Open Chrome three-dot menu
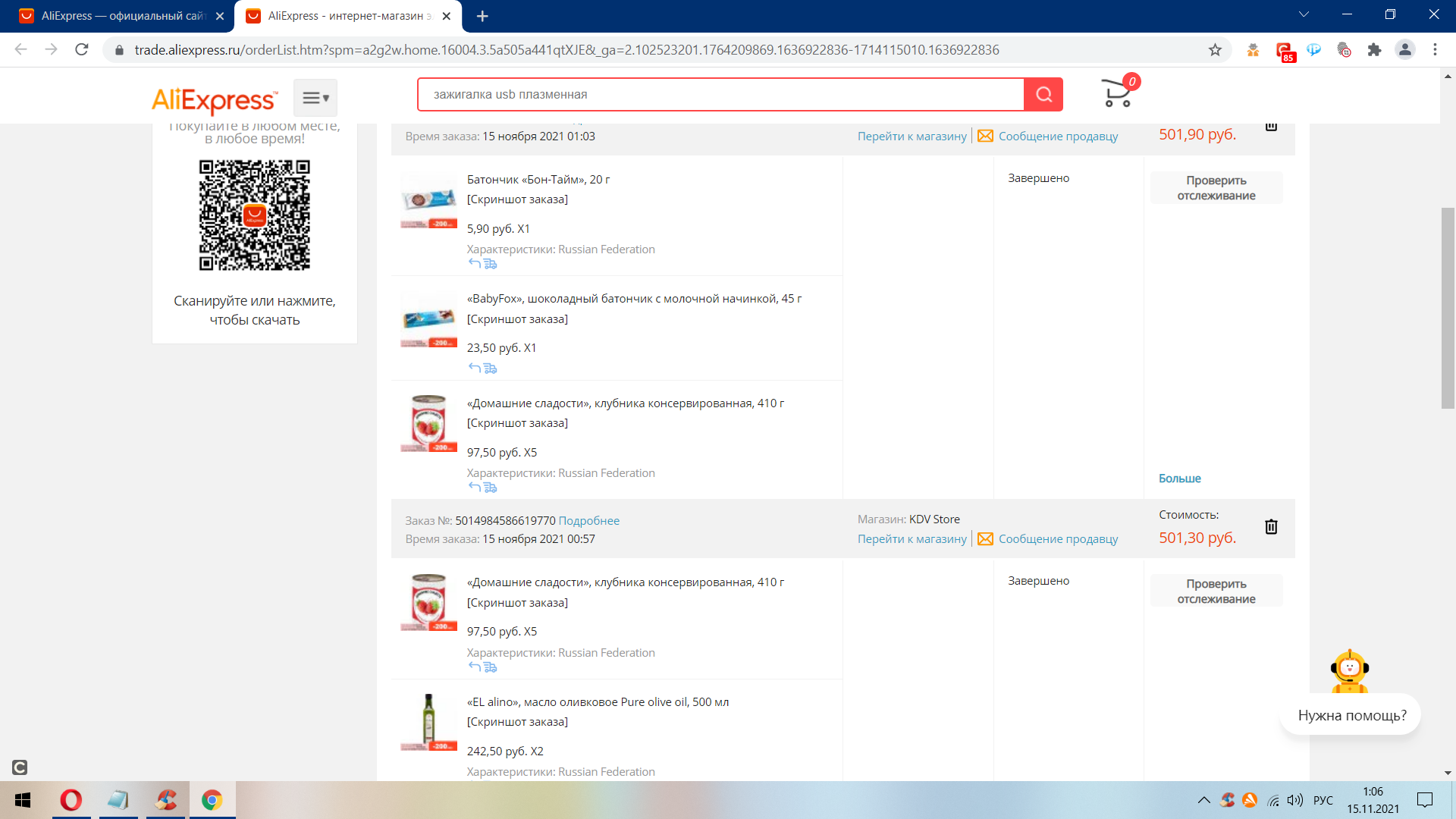 tap(1435, 50)
